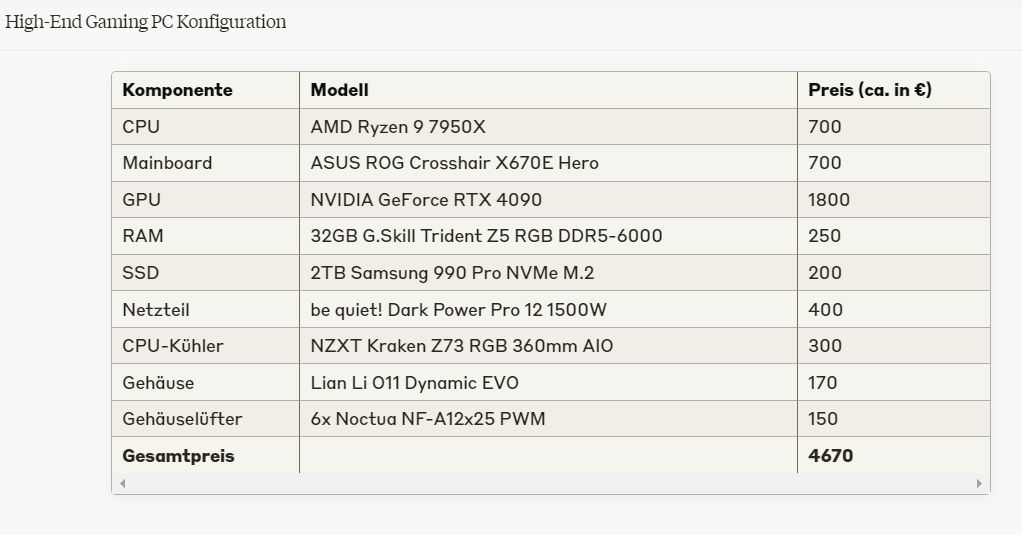Click the High-End Gaming PC Konfiguration title
The width and height of the screenshot is (1022, 535).
pos(145,22)
